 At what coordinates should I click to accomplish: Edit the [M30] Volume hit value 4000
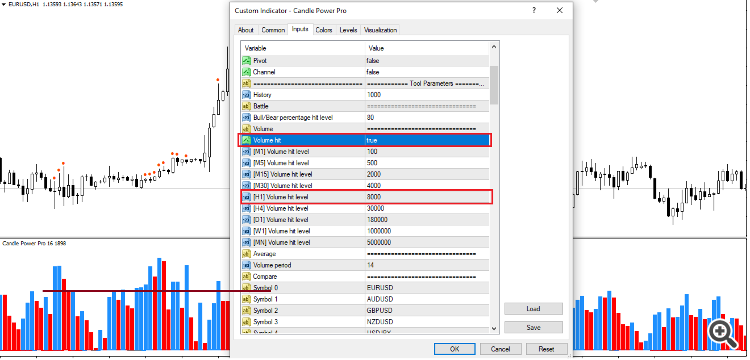click(374, 185)
